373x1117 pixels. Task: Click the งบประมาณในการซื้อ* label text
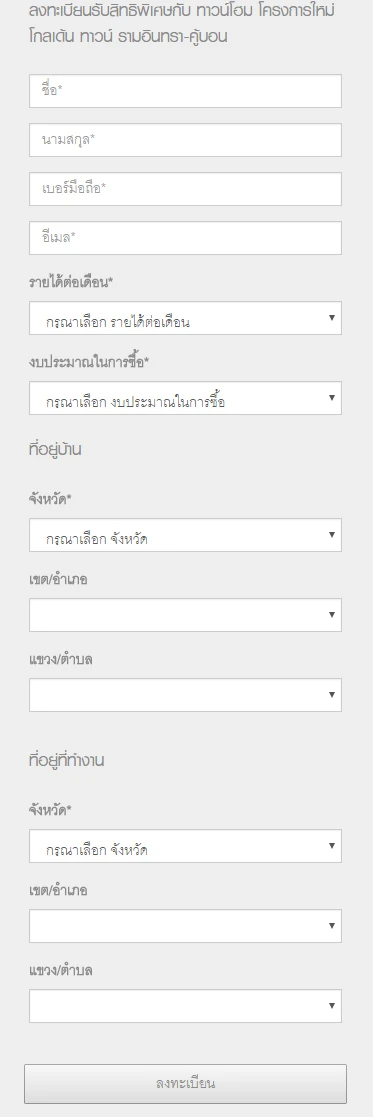point(89,363)
